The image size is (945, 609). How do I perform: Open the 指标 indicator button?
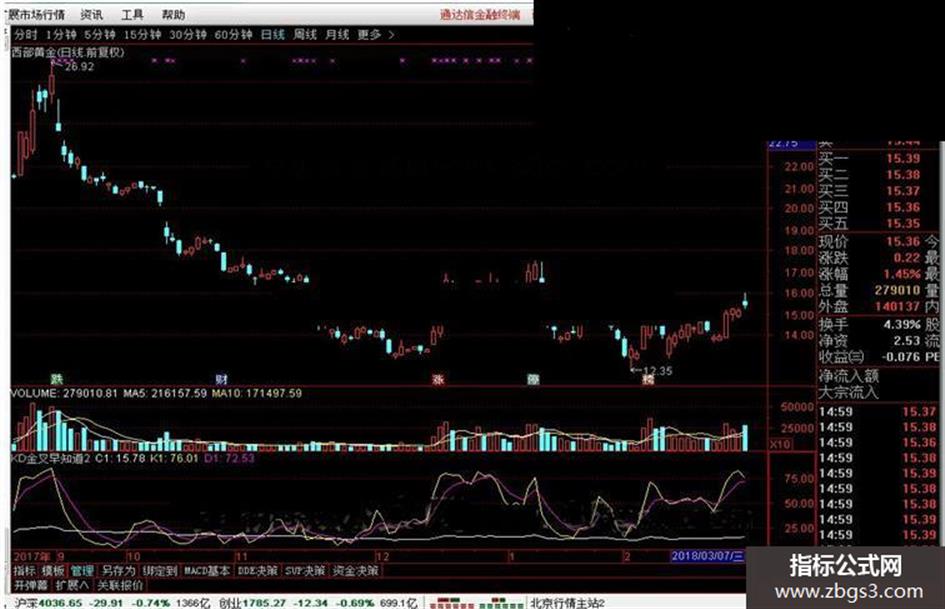pos(24,570)
